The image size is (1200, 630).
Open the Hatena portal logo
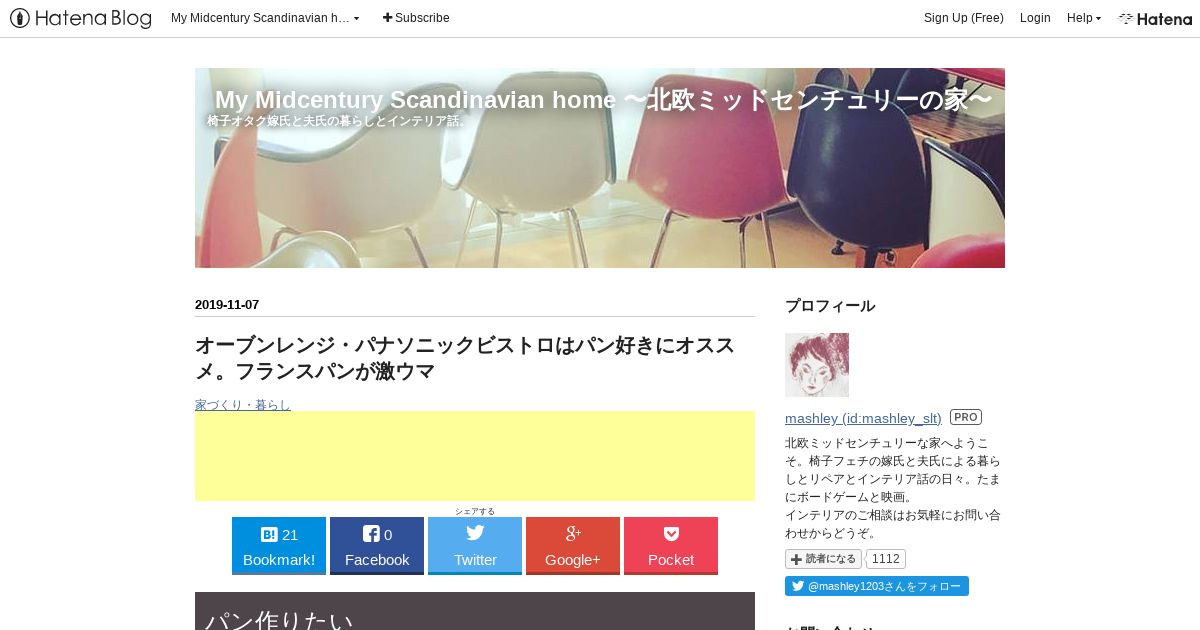[1155, 18]
